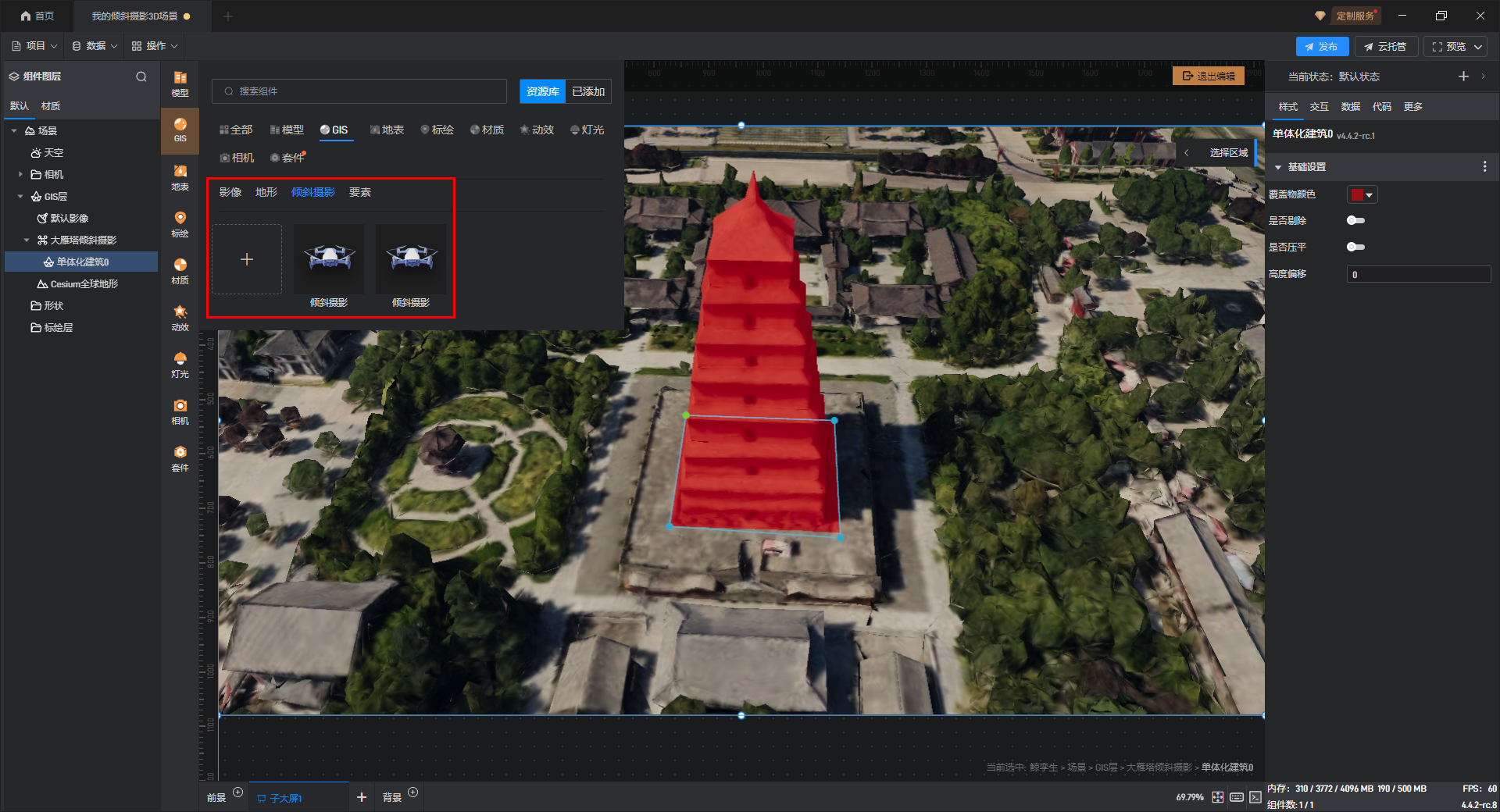Select the 影像 GIS subcategory
The width and height of the screenshot is (1500, 812).
coord(230,192)
